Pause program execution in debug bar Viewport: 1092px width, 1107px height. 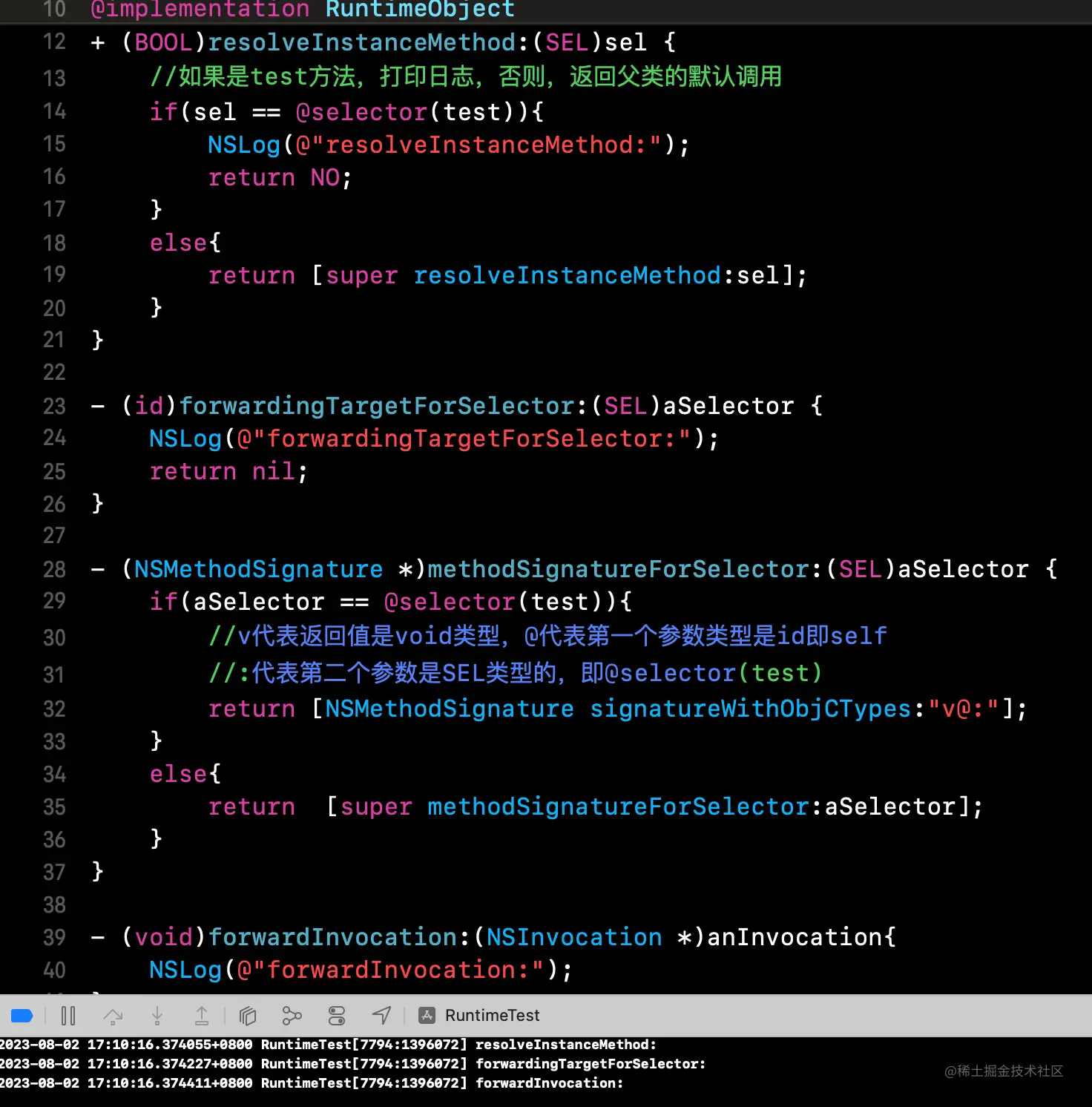click(68, 1016)
